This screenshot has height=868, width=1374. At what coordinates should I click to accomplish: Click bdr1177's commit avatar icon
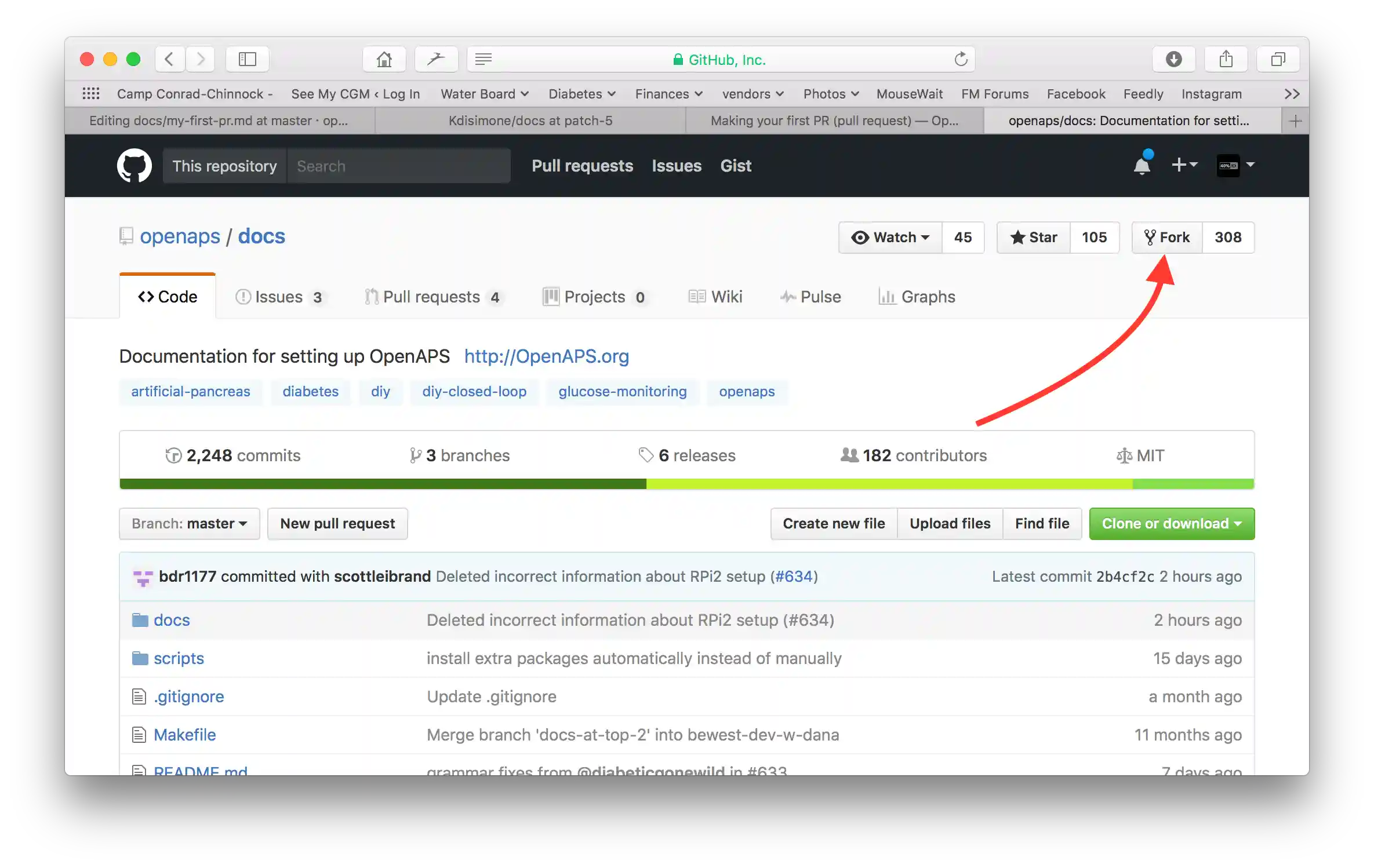point(142,577)
